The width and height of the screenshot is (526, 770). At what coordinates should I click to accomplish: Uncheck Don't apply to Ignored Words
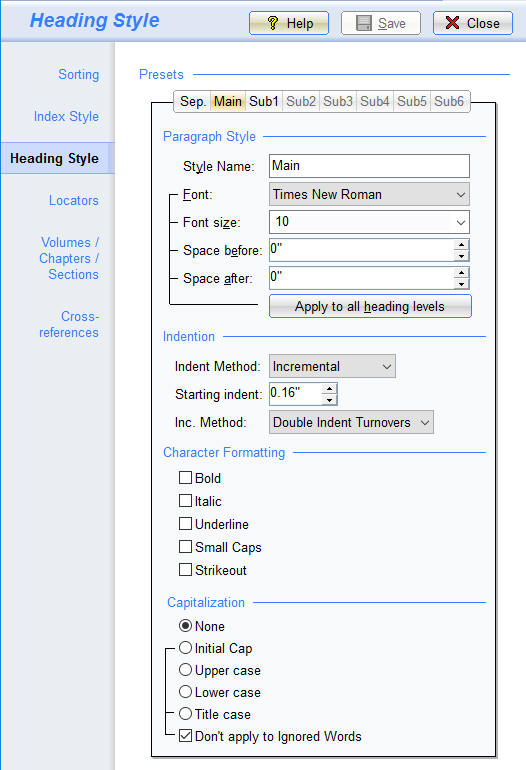[185, 736]
